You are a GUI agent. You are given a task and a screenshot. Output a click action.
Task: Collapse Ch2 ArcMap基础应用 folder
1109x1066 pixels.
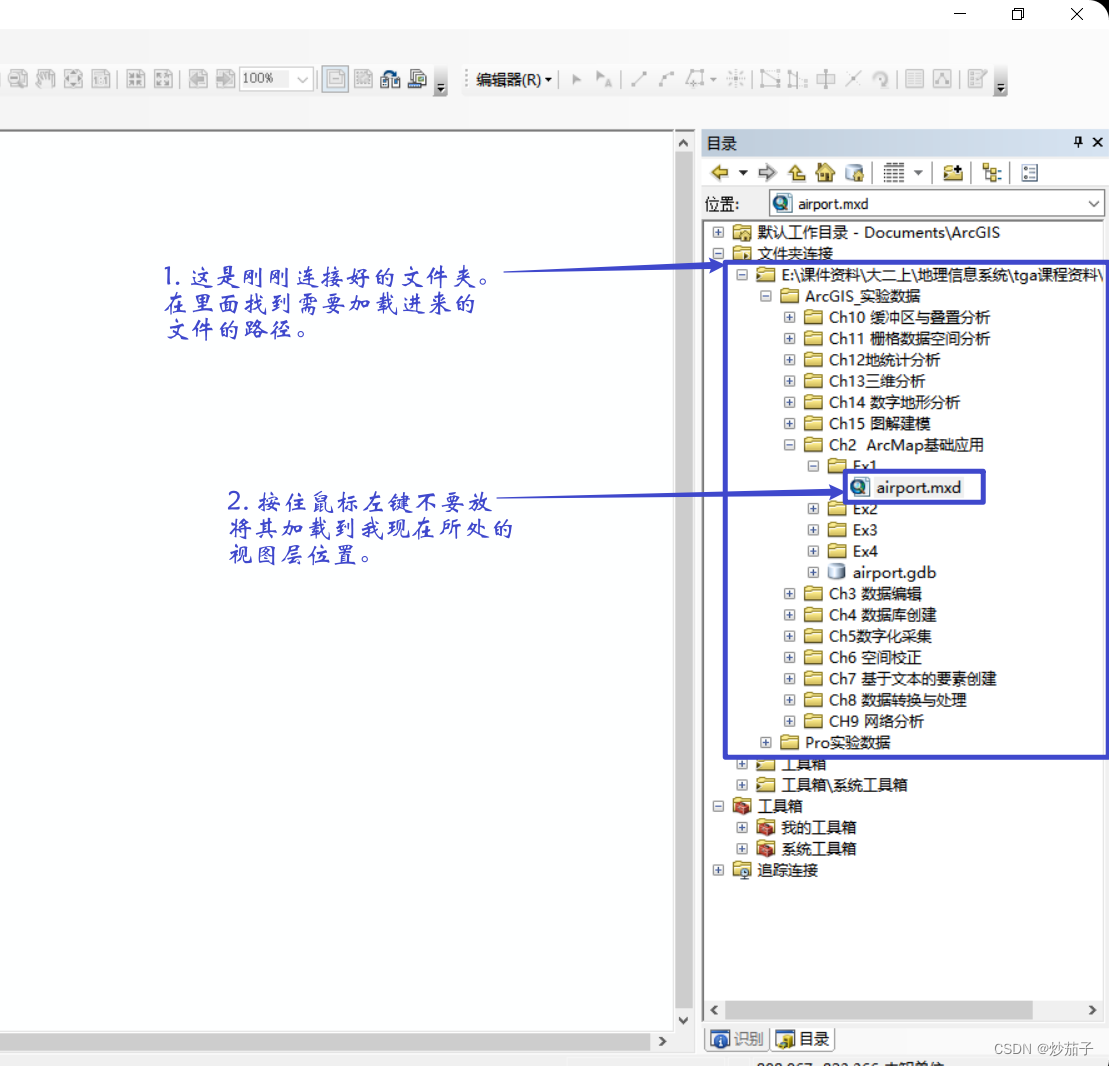click(x=789, y=445)
